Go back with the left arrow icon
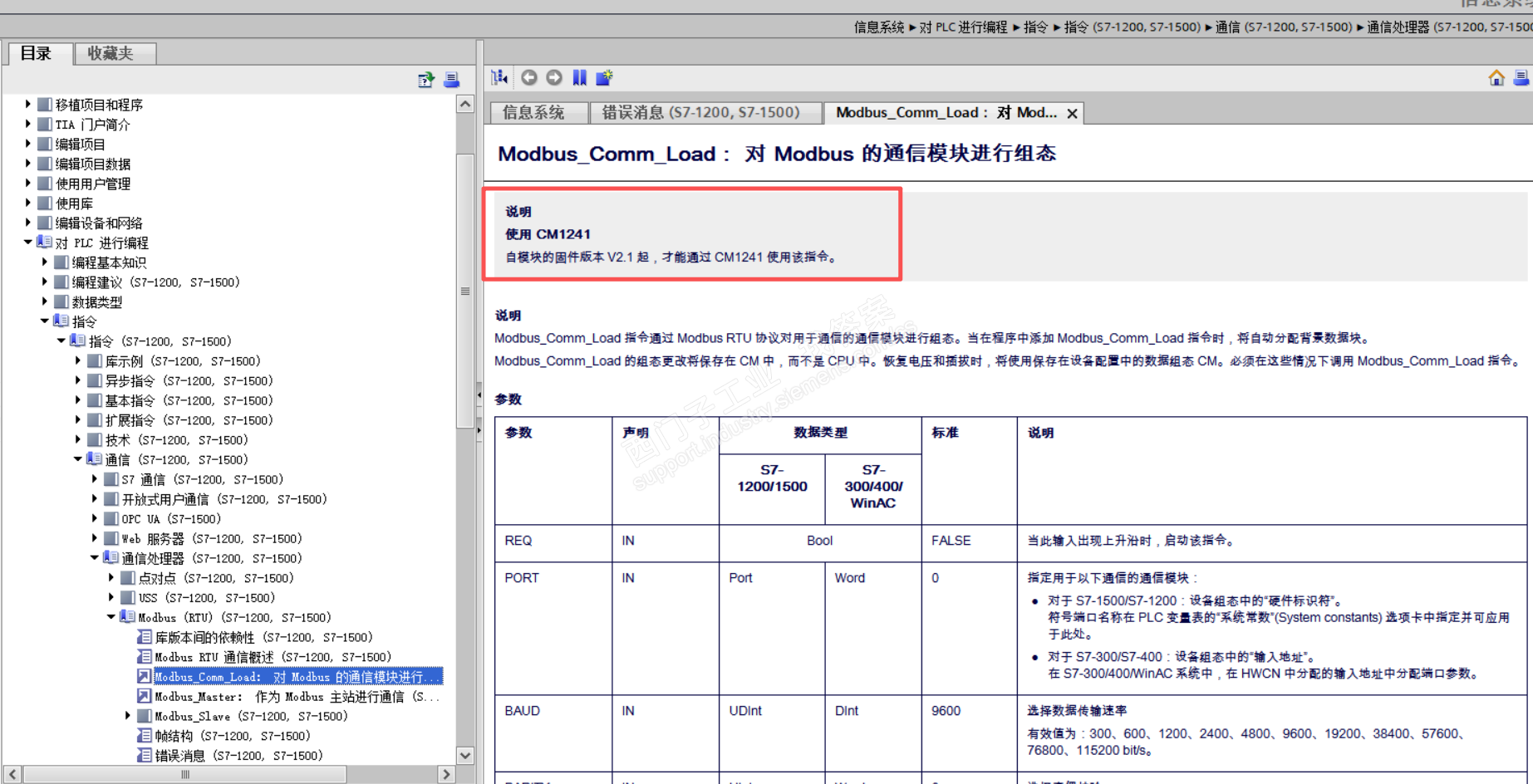The image size is (1533, 784). (529, 77)
